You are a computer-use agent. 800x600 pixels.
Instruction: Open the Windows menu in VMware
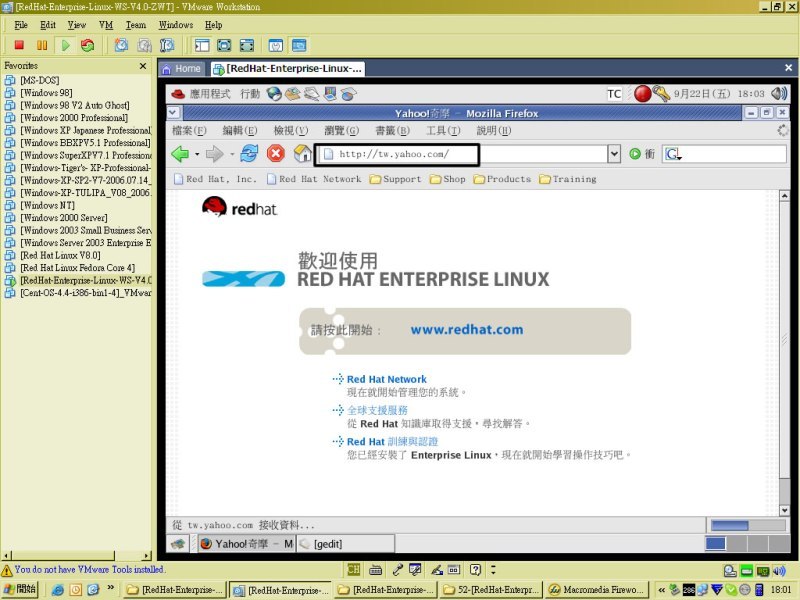pos(176,25)
